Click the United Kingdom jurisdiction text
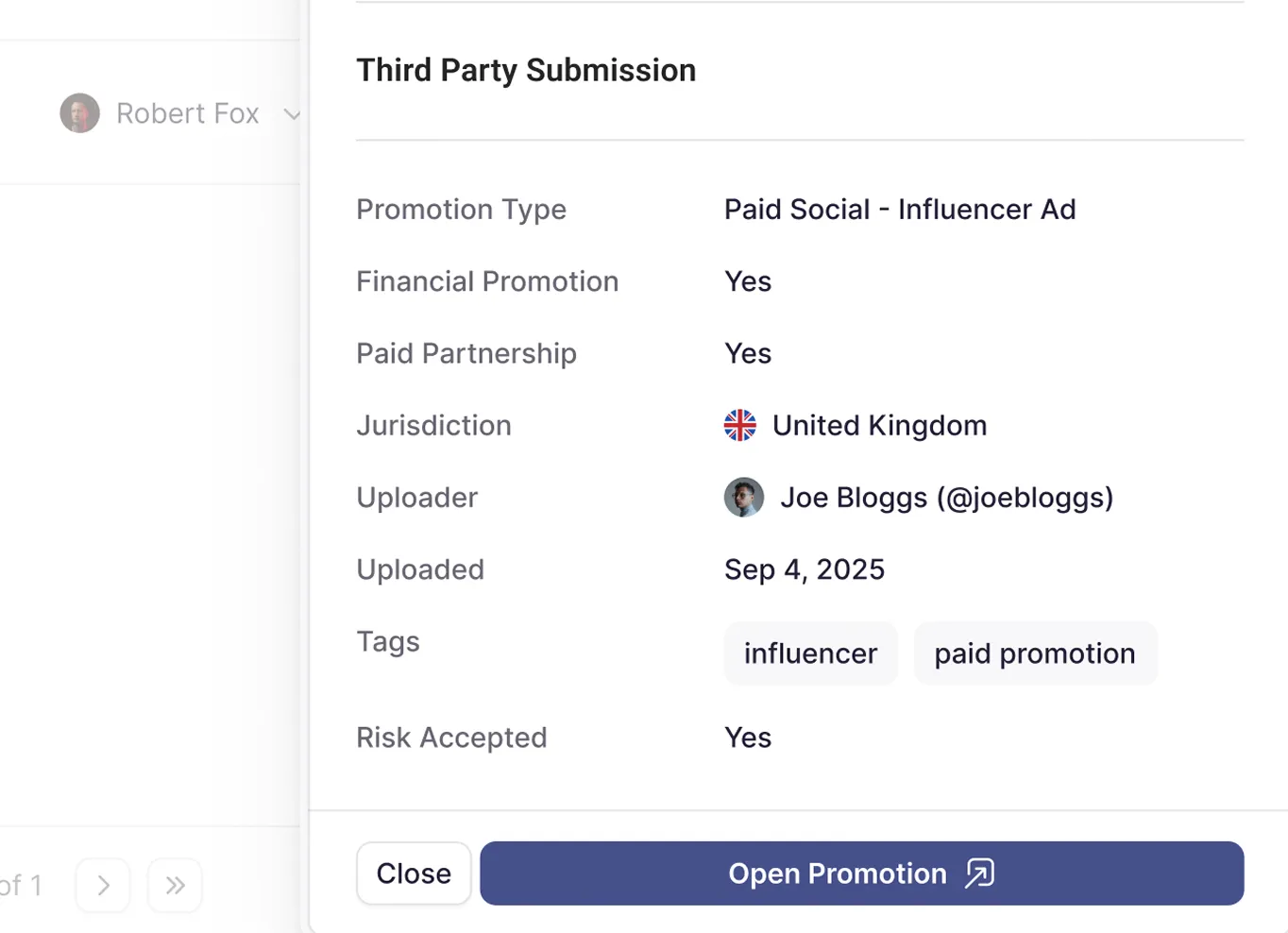This screenshot has height=933, width=1288. [879, 425]
